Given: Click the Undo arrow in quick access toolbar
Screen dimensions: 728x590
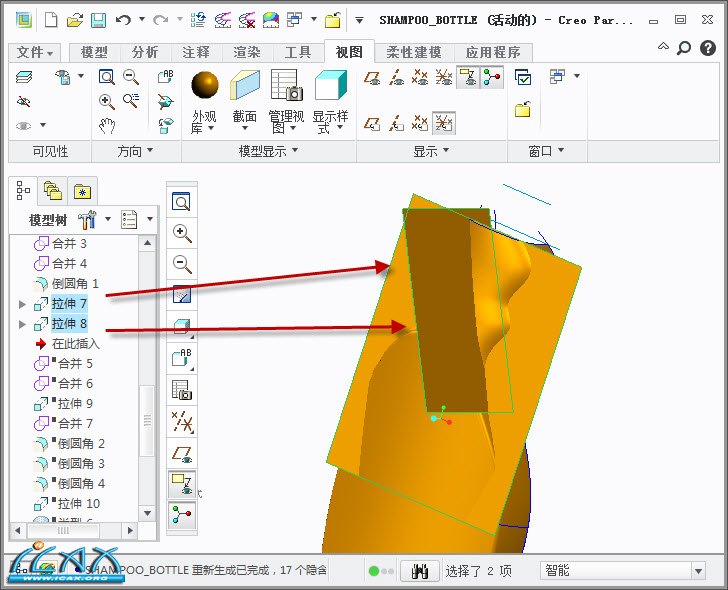Looking at the screenshot, I should click(x=123, y=19).
